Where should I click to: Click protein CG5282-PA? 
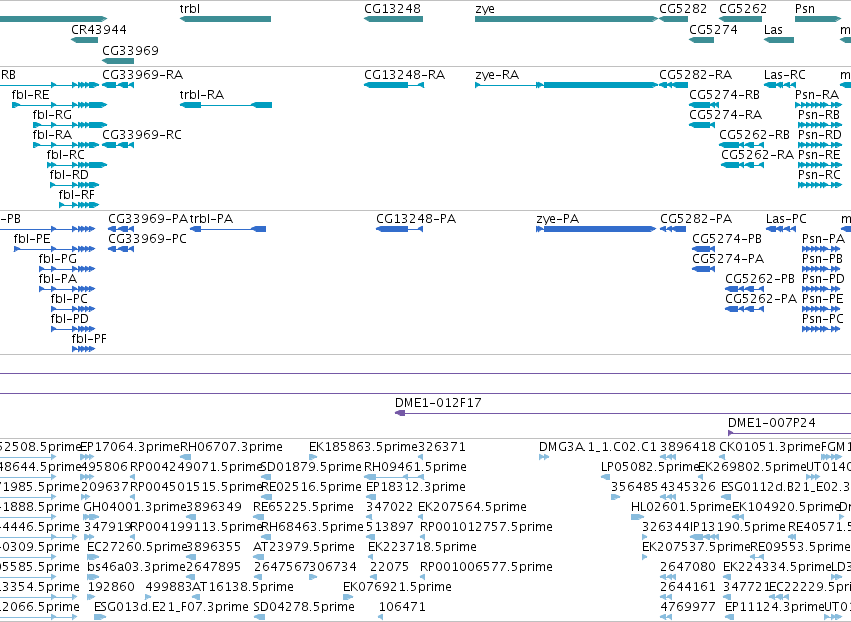(673, 229)
